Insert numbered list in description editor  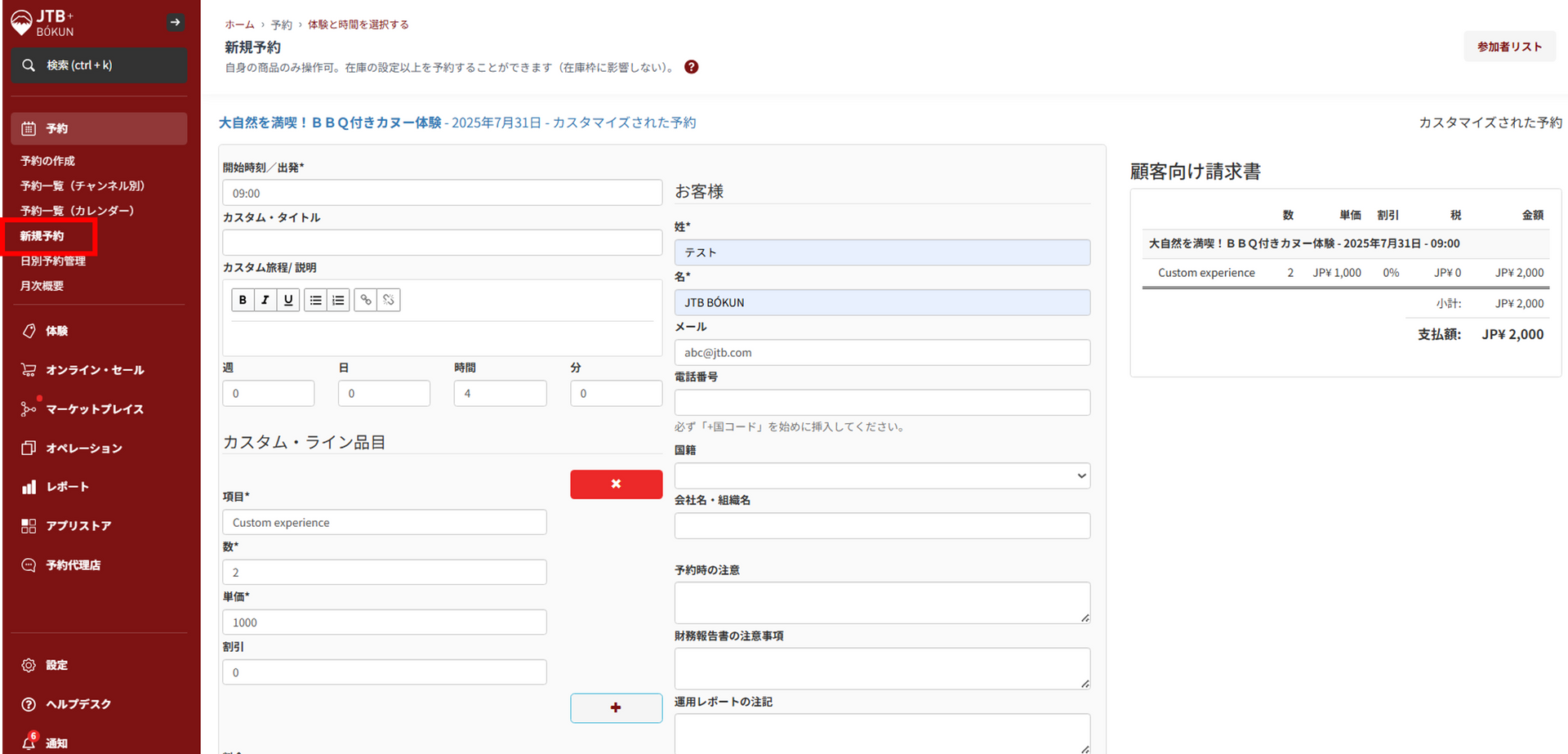point(338,300)
